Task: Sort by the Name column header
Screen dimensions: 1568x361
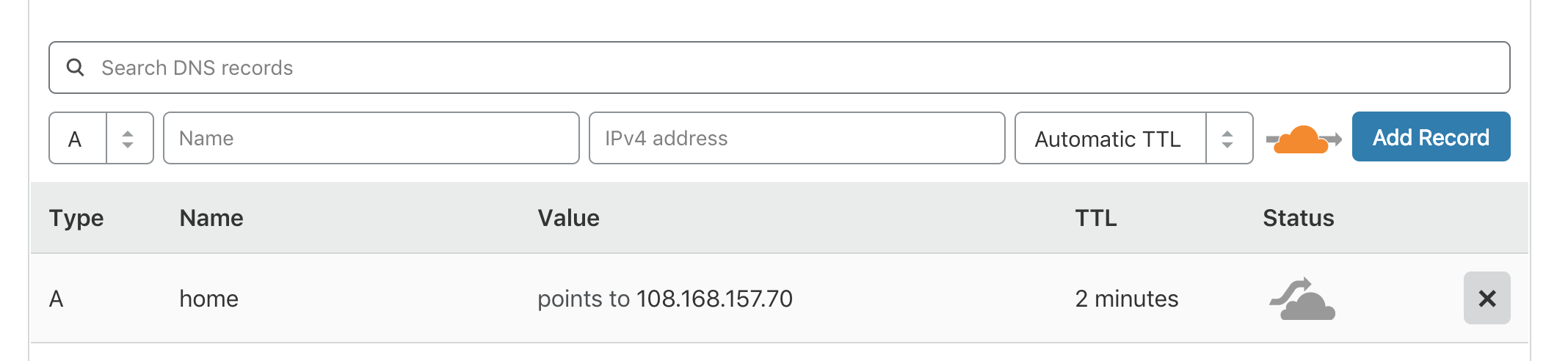Action: coord(211,218)
